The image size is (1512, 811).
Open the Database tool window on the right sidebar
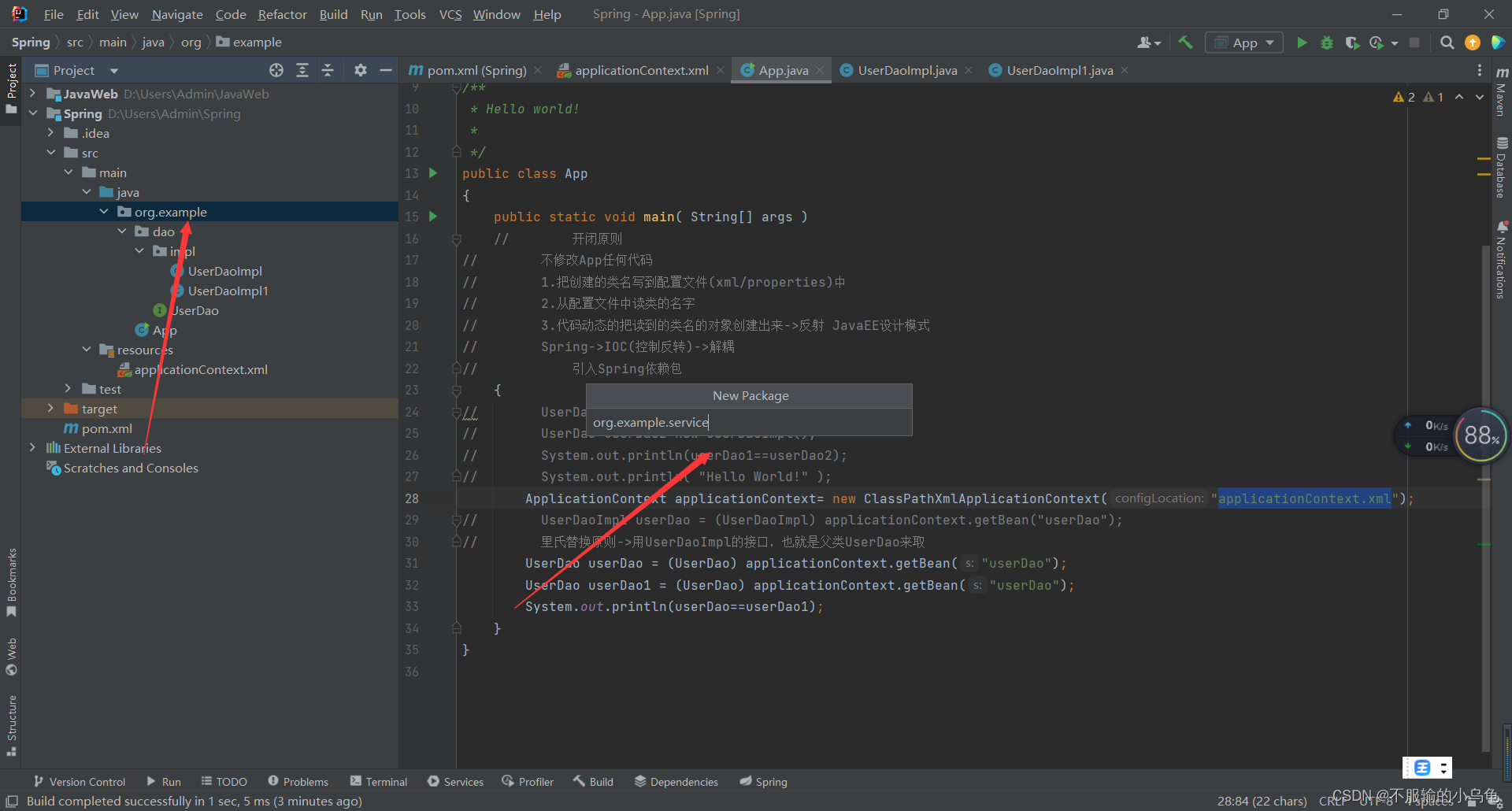[1502, 168]
